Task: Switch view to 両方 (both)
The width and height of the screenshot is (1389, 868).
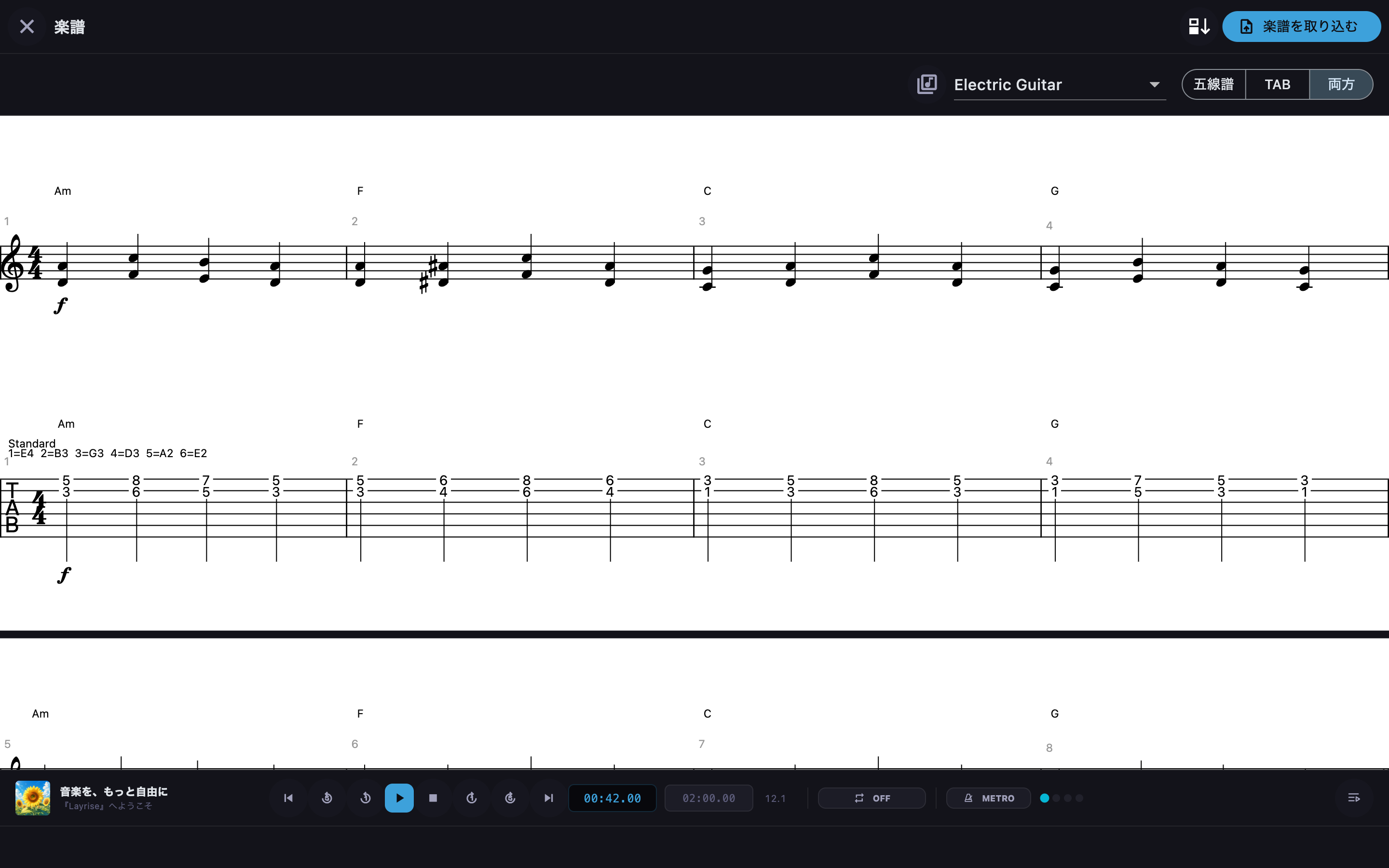Action: [x=1341, y=84]
